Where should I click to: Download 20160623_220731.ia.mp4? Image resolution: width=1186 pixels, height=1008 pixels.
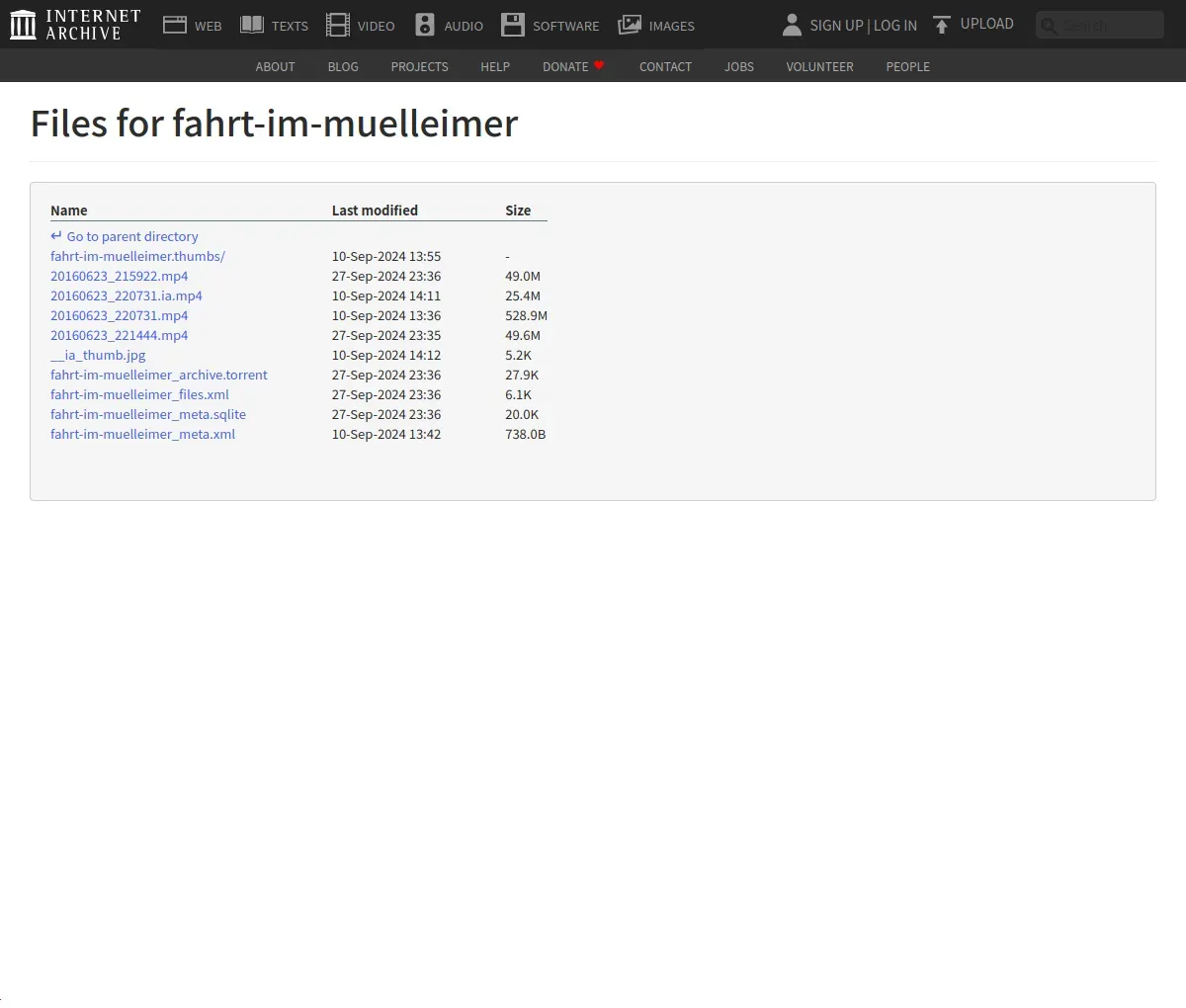(127, 295)
